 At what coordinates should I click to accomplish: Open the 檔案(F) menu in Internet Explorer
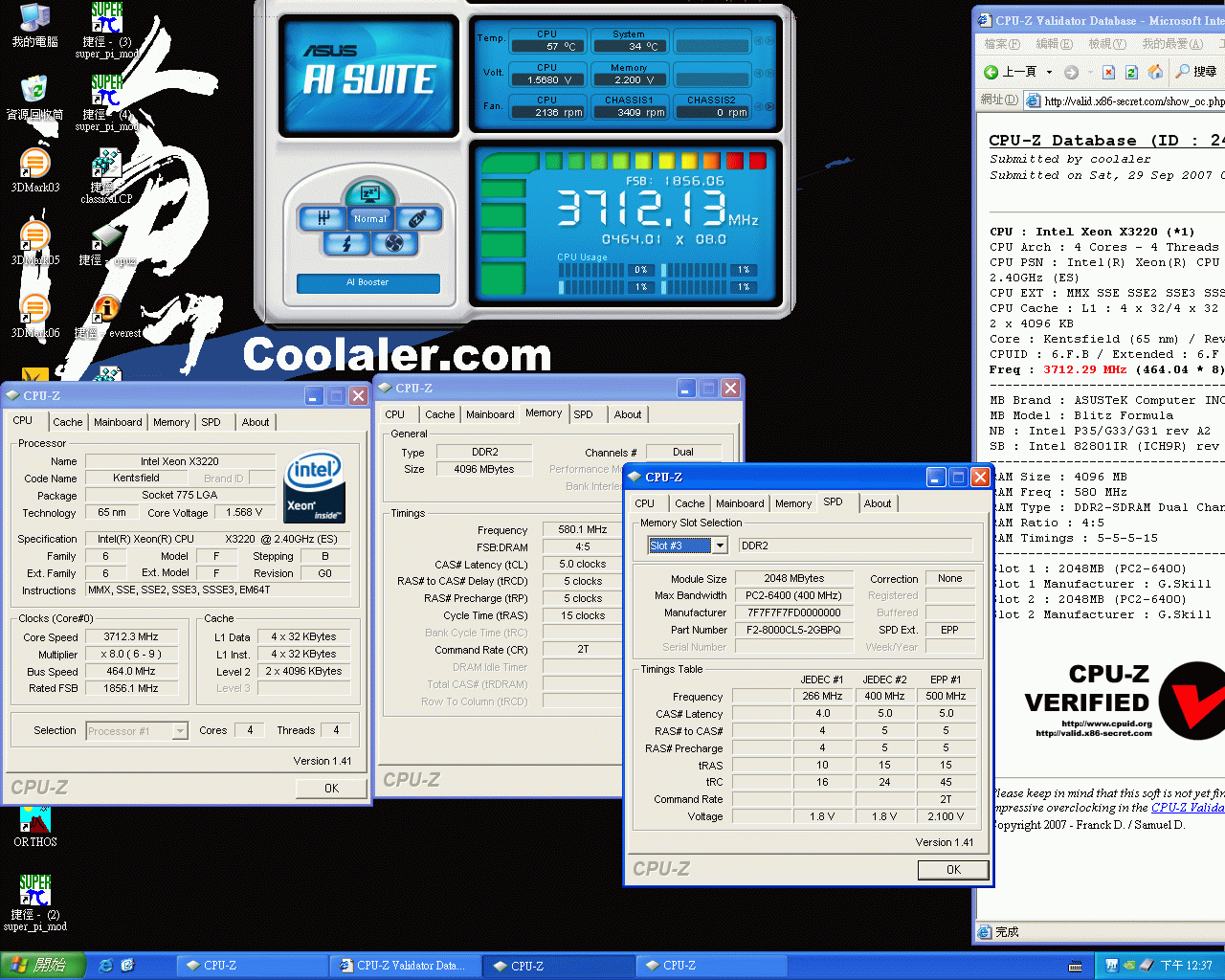pyautogui.click(x=1002, y=44)
